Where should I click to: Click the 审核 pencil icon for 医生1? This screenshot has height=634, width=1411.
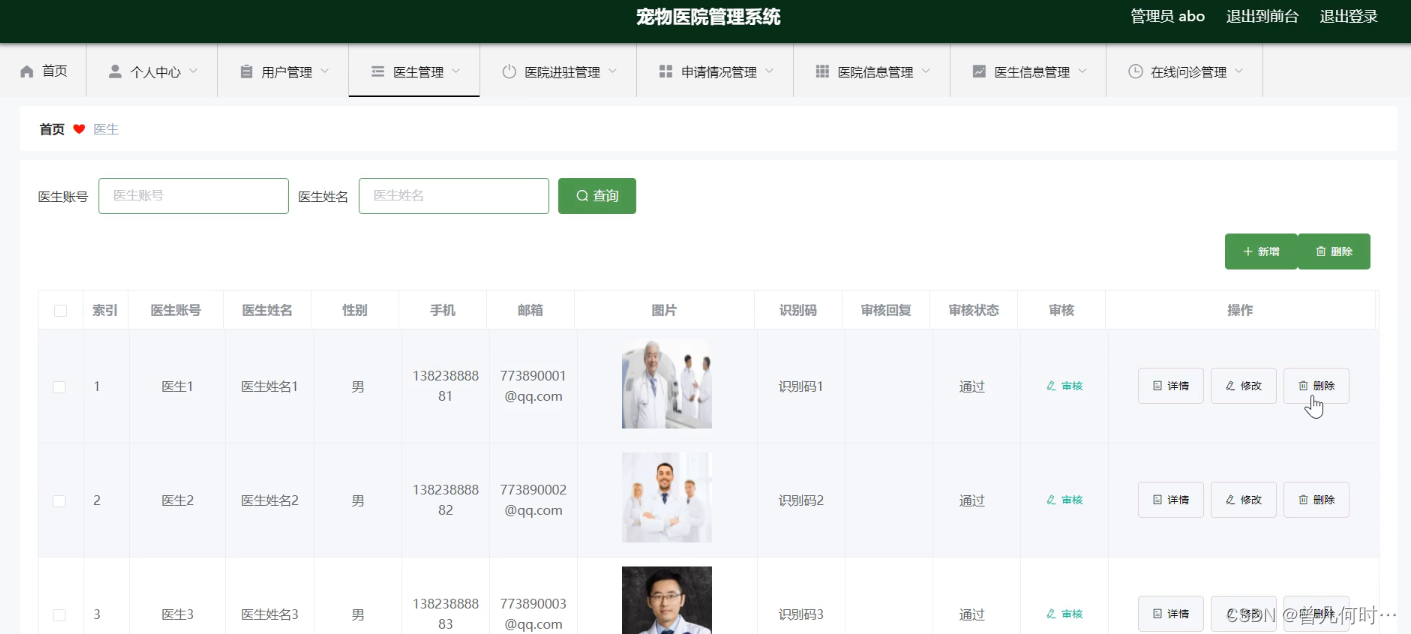pos(1051,386)
